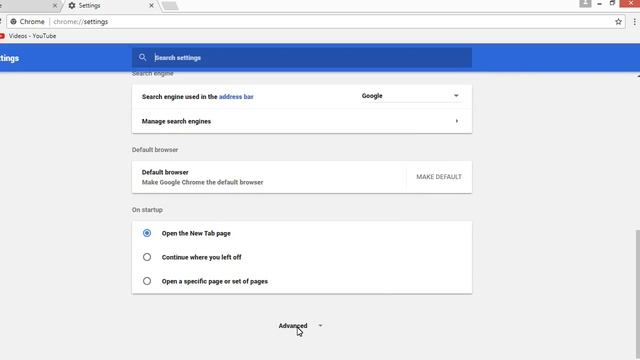The height and width of the screenshot is (360, 640).
Task: Click the bookmark star icon
Action: tap(618, 22)
